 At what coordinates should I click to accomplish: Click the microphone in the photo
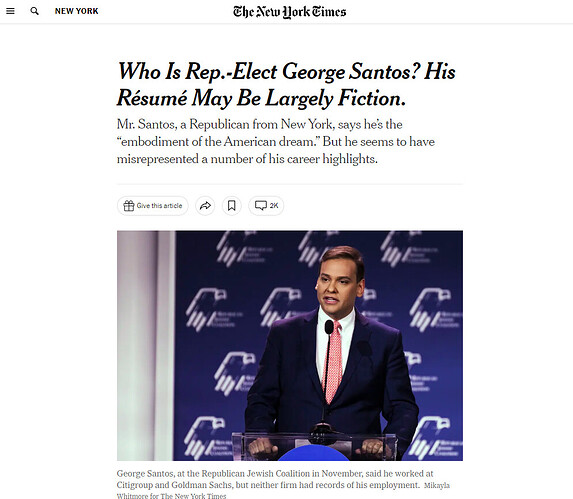tap(329, 327)
